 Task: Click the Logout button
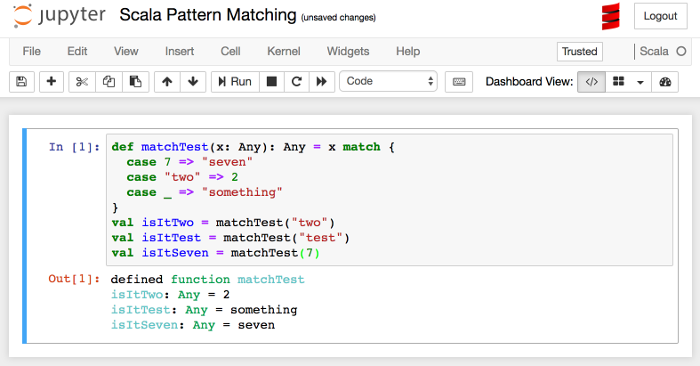[660, 16]
